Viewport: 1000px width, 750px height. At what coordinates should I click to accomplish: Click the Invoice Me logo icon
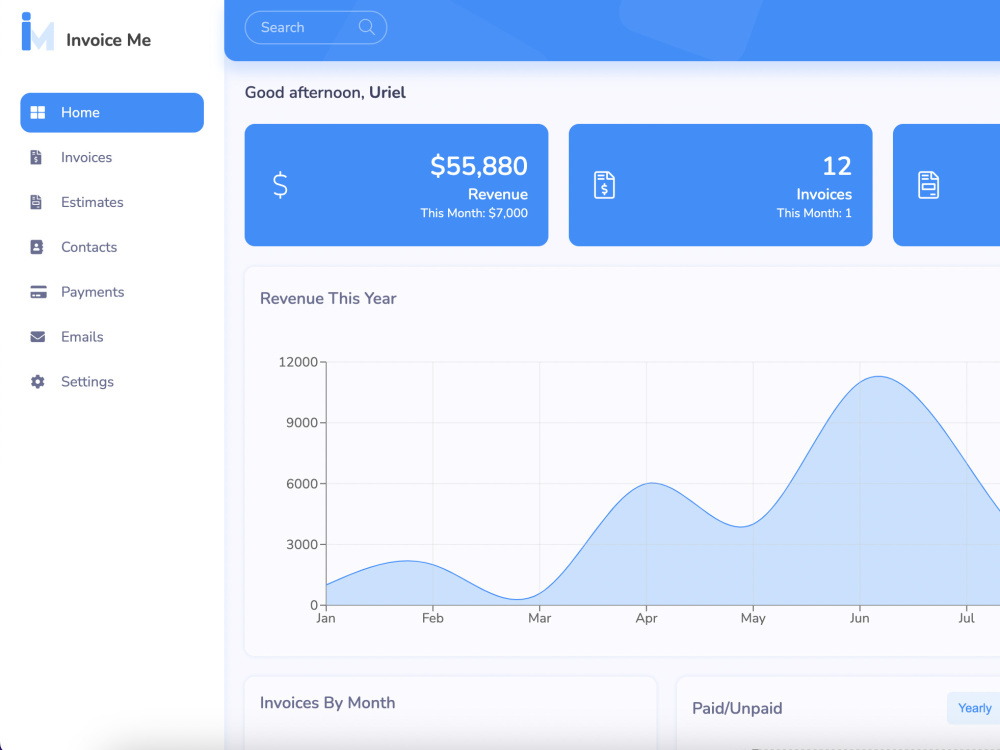38,32
